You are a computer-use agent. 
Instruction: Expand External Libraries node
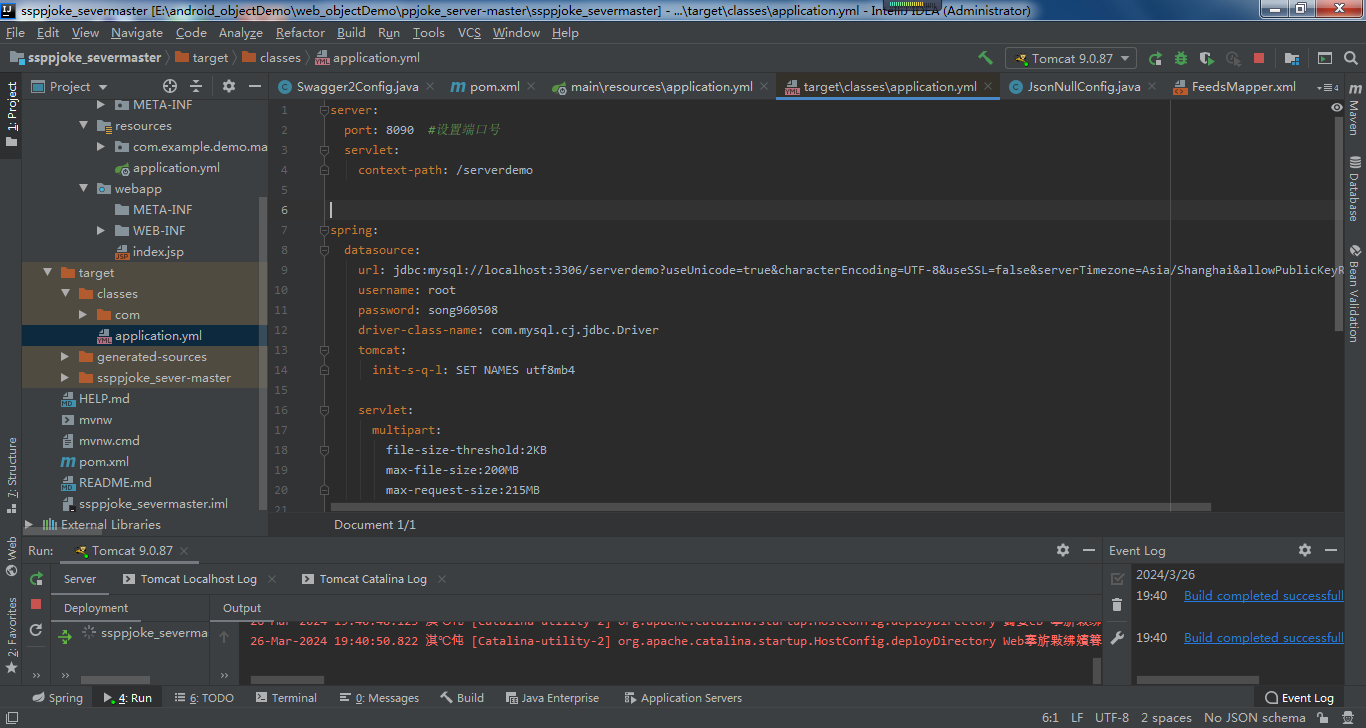(x=29, y=524)
